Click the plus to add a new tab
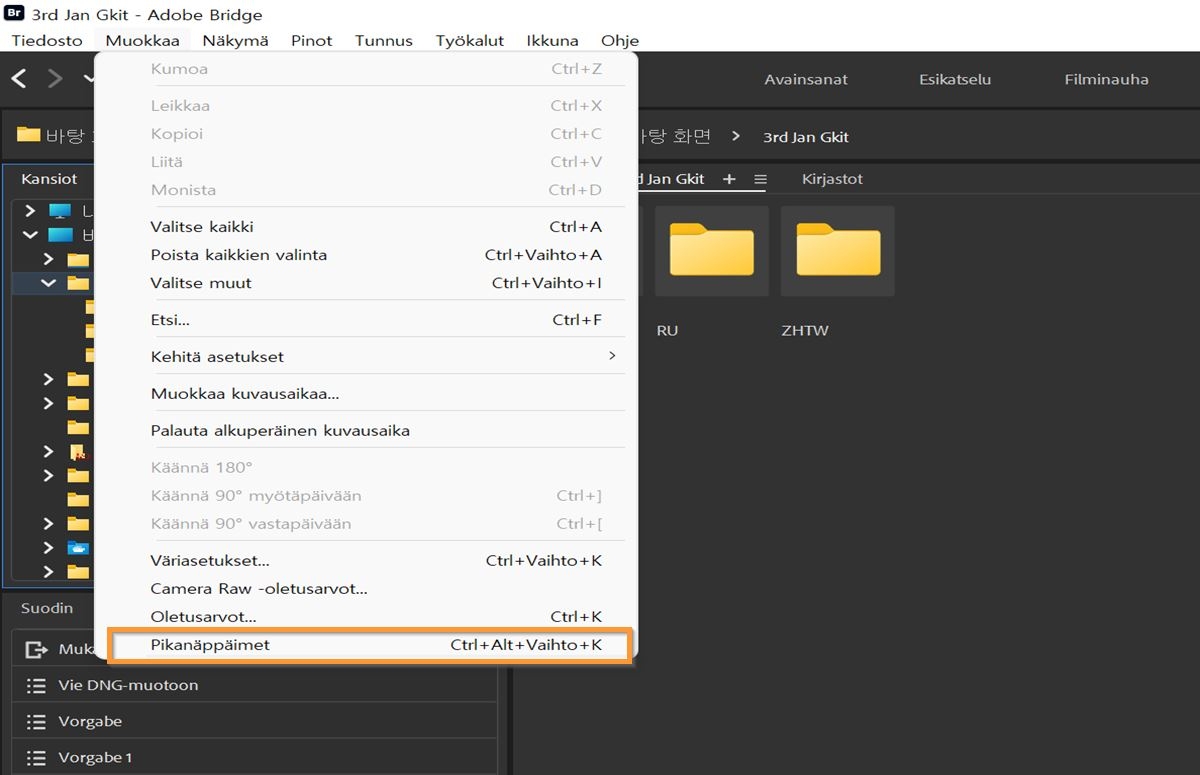Screen dimensions: 1200x775 (729, 179)
